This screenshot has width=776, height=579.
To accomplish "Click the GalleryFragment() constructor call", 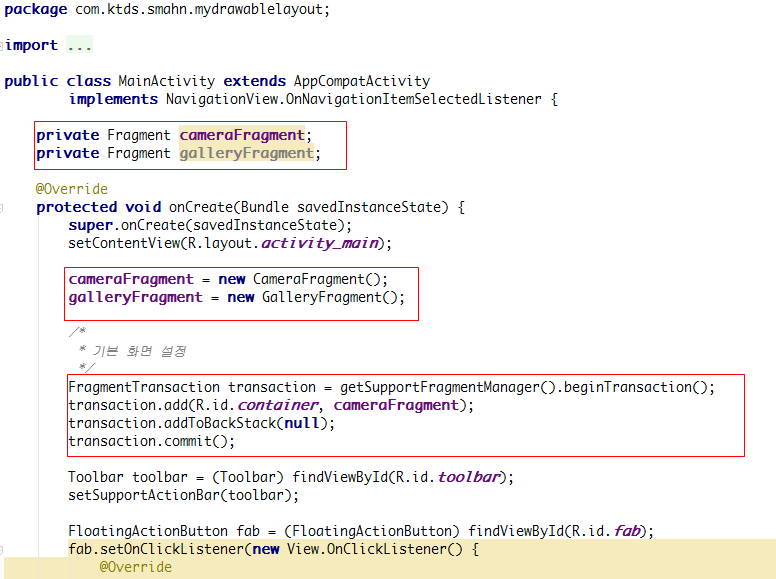I will tap(330, 297).
